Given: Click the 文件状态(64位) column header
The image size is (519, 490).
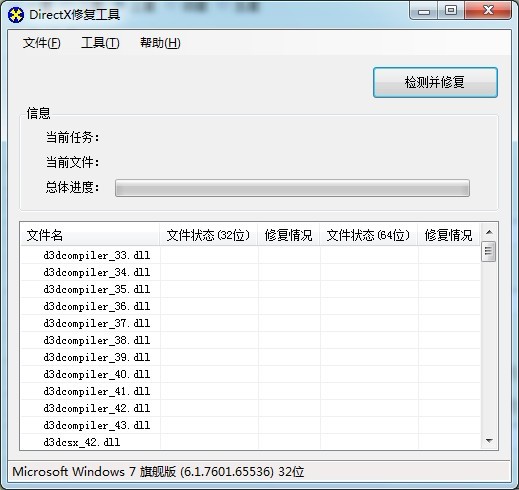Looking at the screenshot, I should point(369,235).
